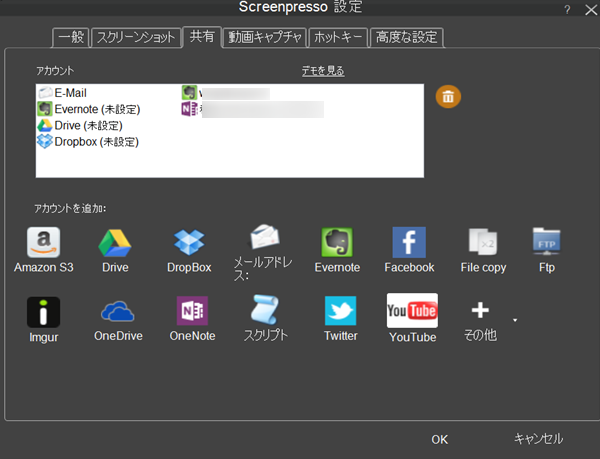Add an Evernote account icon
This screenshot has width=600, height=459.
(x=337, y=242)
